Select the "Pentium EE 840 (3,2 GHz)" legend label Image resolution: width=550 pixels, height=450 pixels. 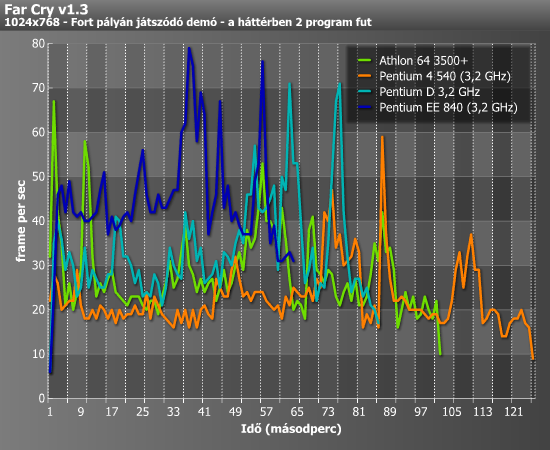click(x=448, y=107)
